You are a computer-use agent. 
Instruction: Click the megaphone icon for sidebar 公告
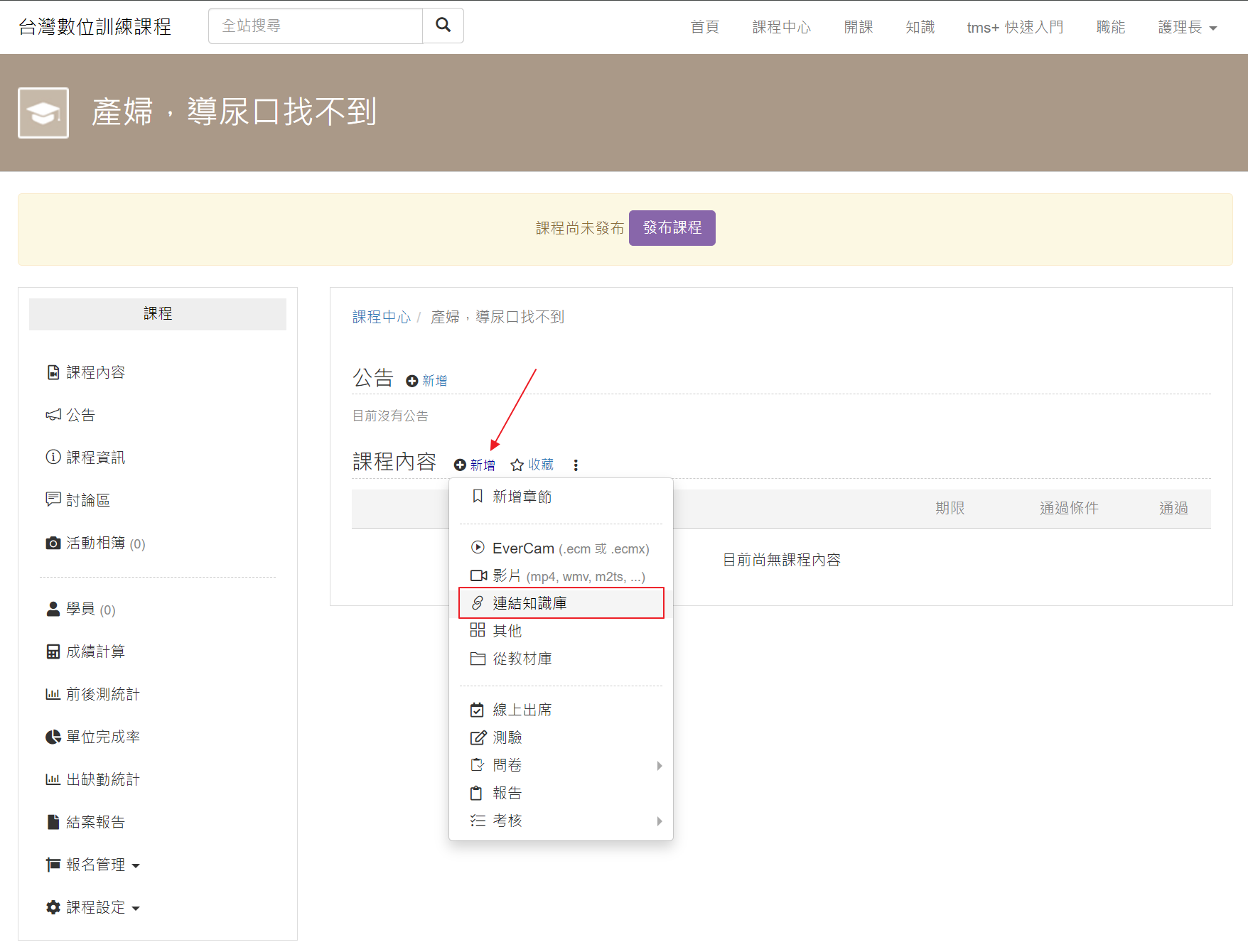[x=53, y=415]
